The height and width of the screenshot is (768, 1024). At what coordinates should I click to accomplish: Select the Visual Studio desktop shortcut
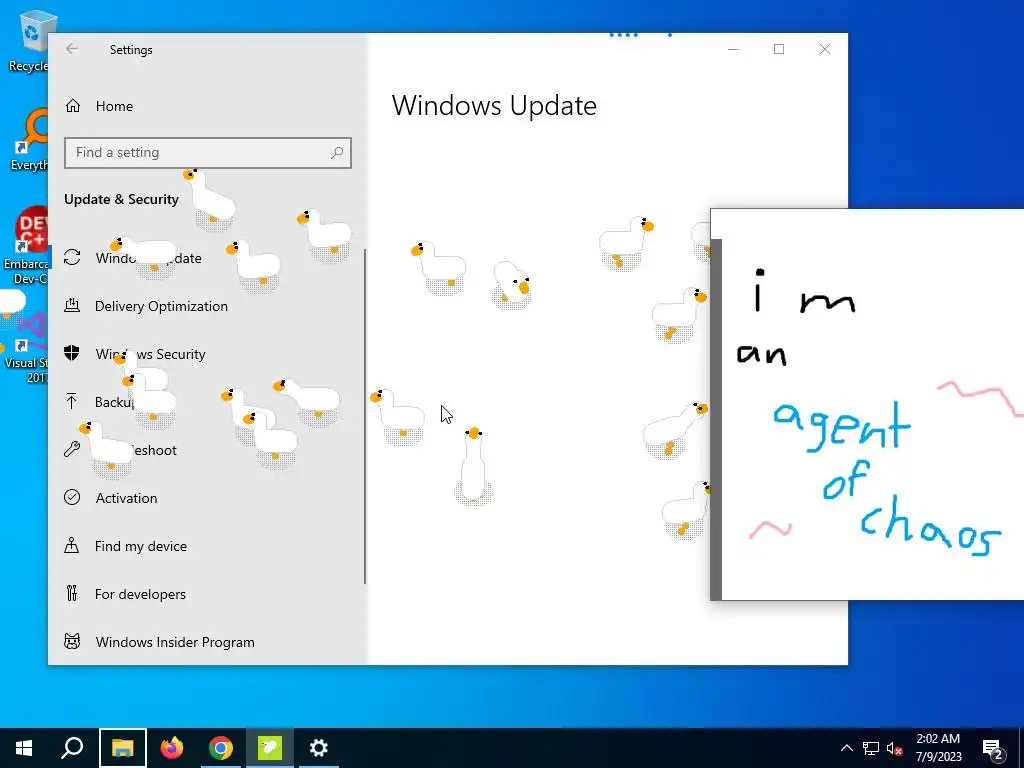(x=26, y=348)
